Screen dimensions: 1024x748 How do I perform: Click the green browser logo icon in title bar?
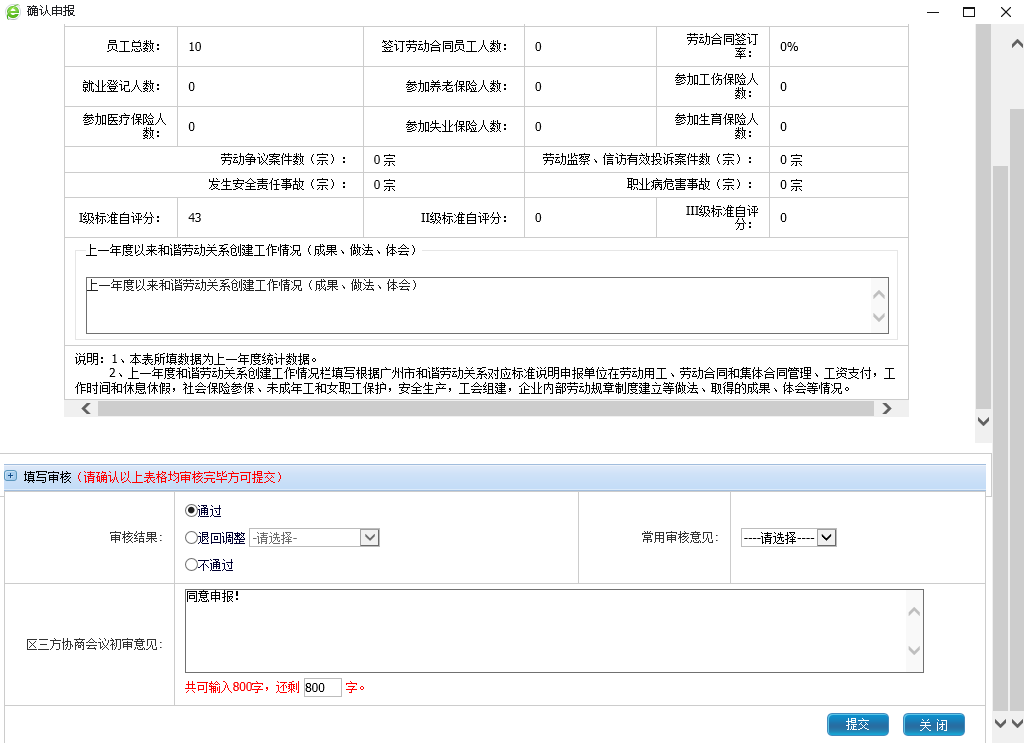(x=12, y=11)
